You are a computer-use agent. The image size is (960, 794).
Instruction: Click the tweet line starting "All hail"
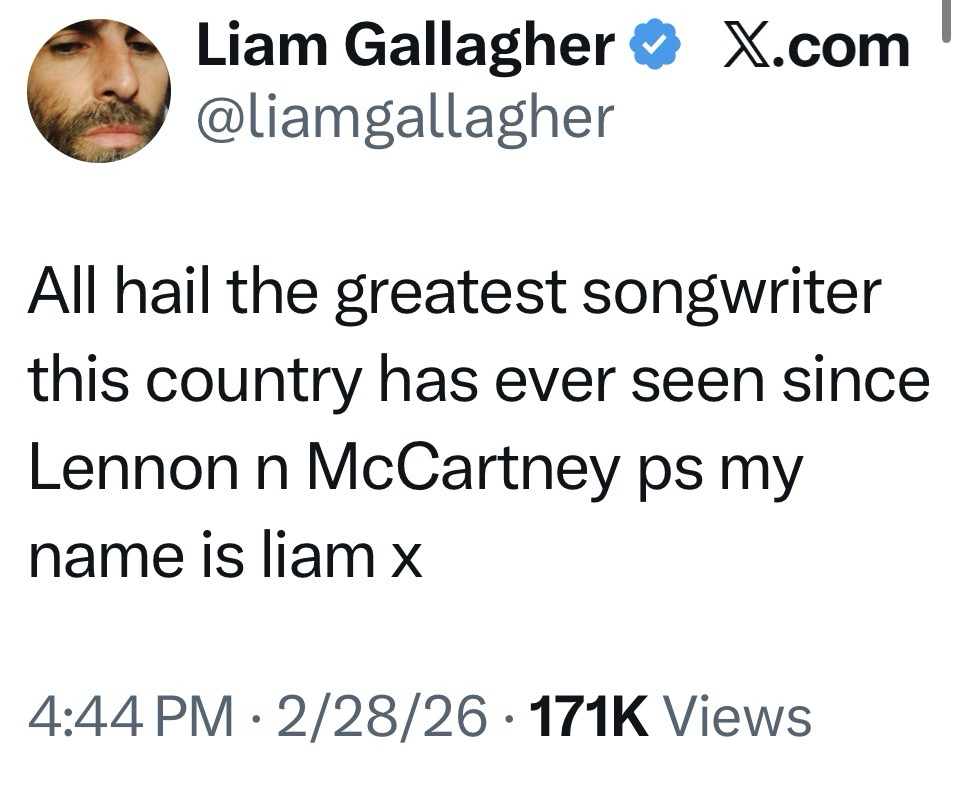click(x=455, y=294)
